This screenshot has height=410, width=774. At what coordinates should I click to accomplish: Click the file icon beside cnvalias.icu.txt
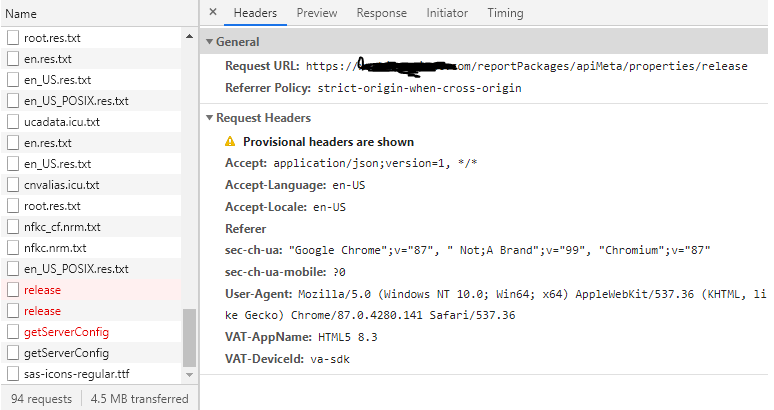14,185
